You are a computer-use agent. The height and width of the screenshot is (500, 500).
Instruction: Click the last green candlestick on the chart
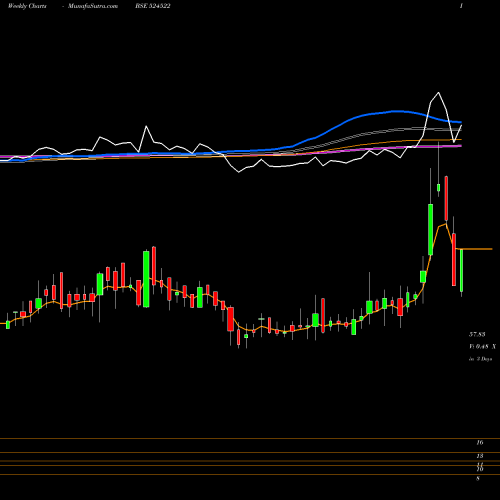(462, 271)
